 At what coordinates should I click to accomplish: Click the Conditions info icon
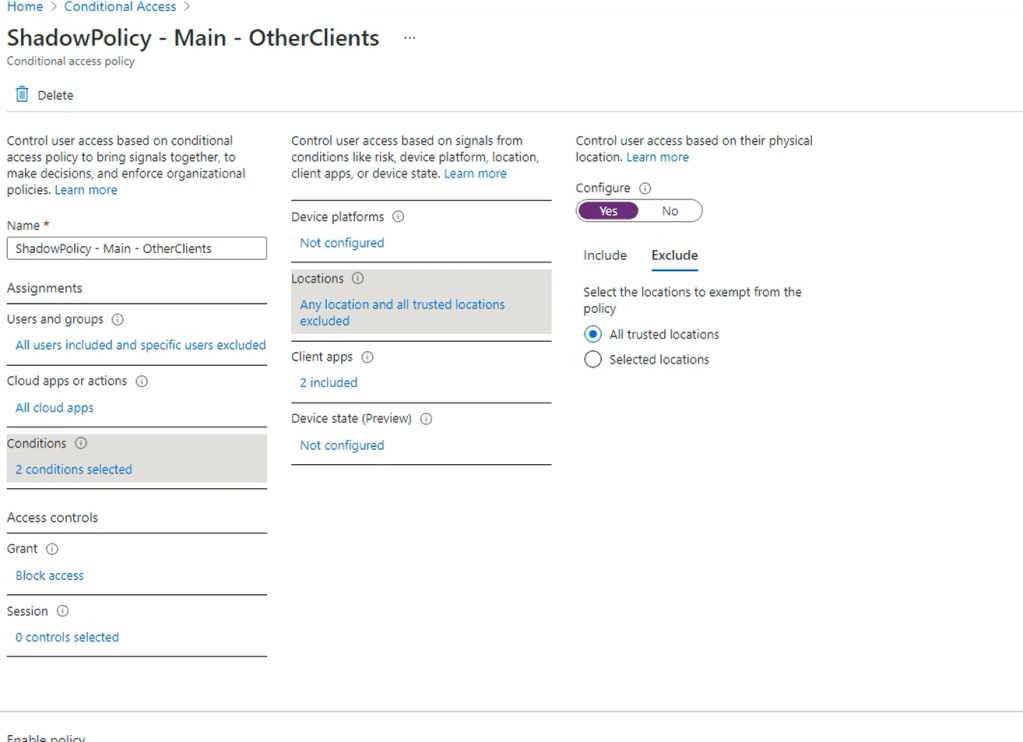click(x=81, y=444)
